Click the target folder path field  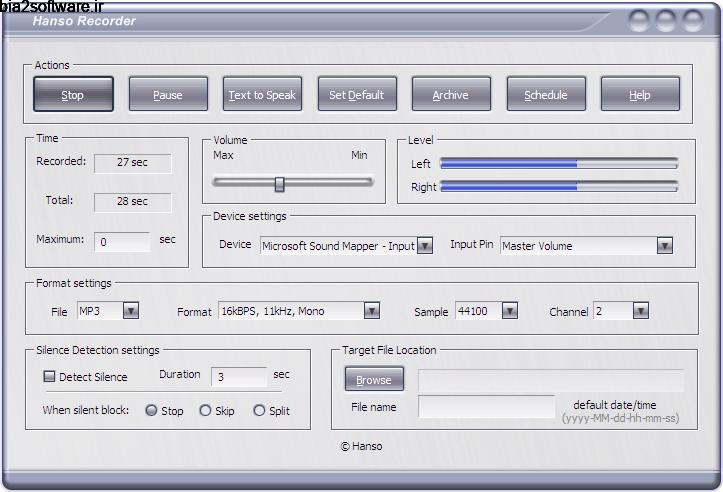pyautogui.click(x=551, y=380)
